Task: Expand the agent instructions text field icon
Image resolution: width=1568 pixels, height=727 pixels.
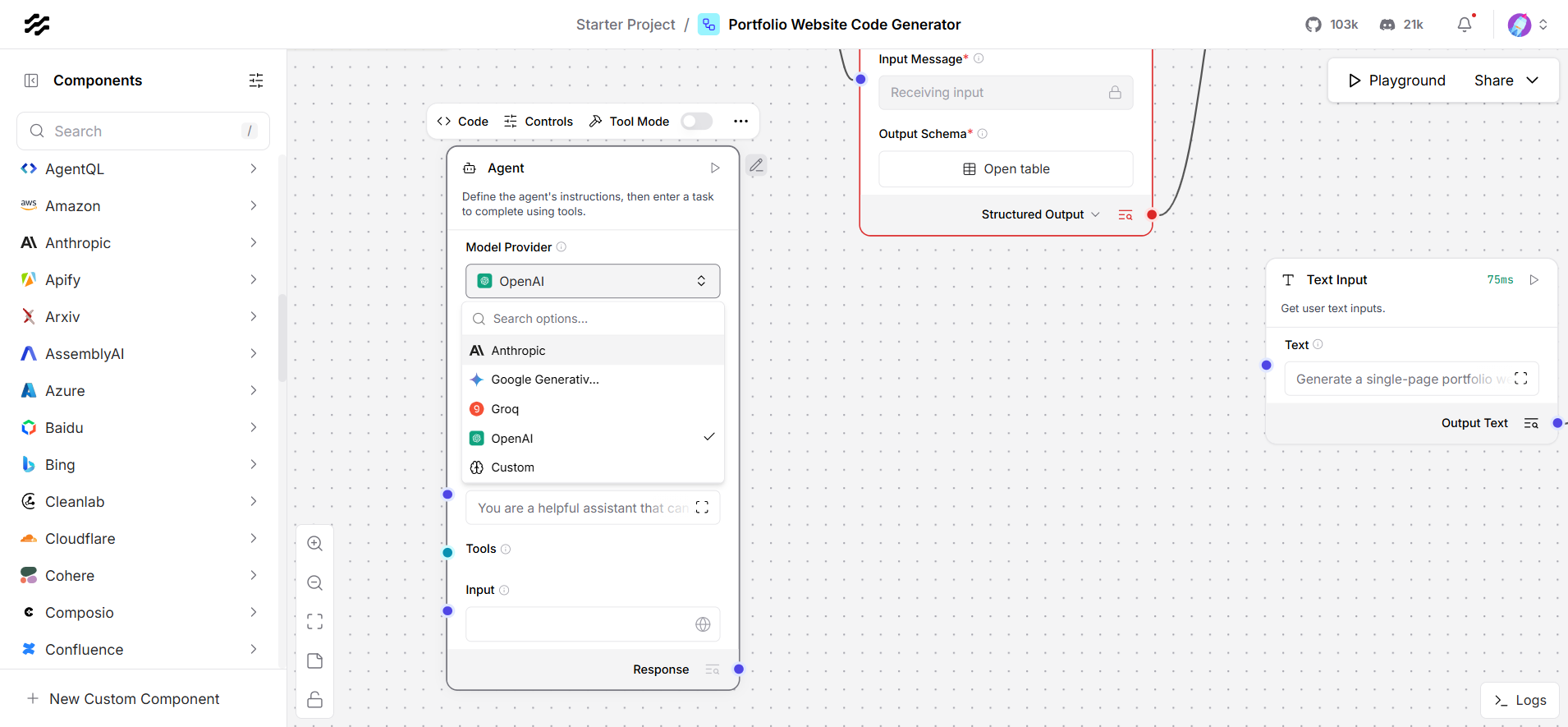Action: [x=702, y=508]
